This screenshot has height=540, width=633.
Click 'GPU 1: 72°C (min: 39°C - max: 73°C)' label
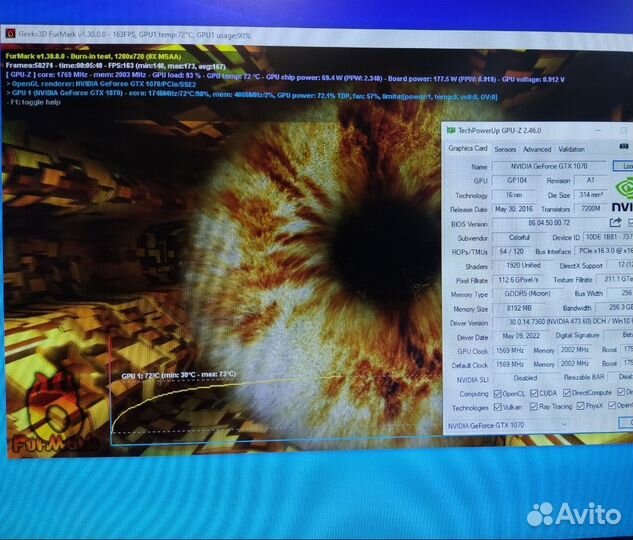click(x=178, y=375)
